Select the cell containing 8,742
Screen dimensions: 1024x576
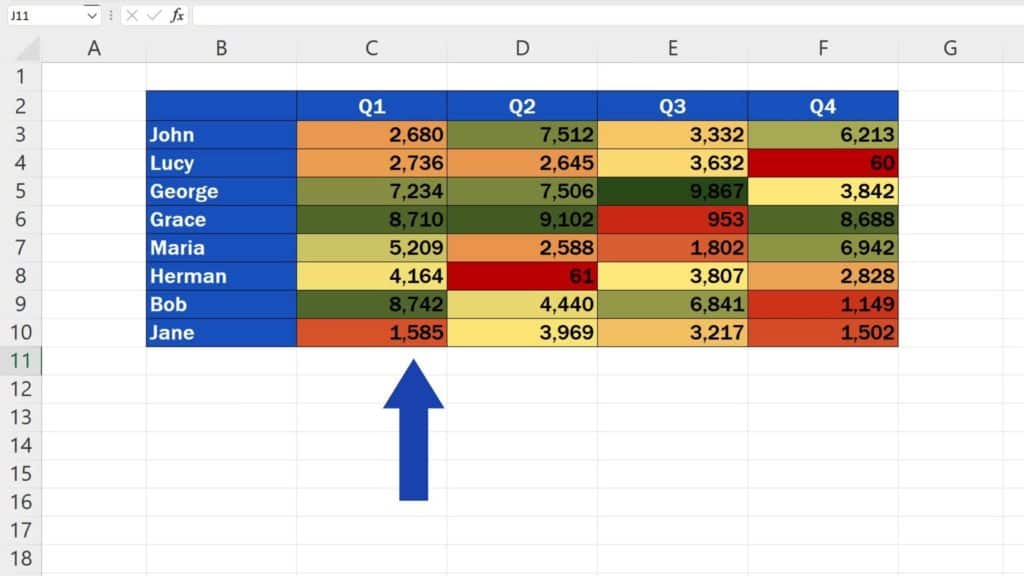pyautogui.click(x=371, y=304)
